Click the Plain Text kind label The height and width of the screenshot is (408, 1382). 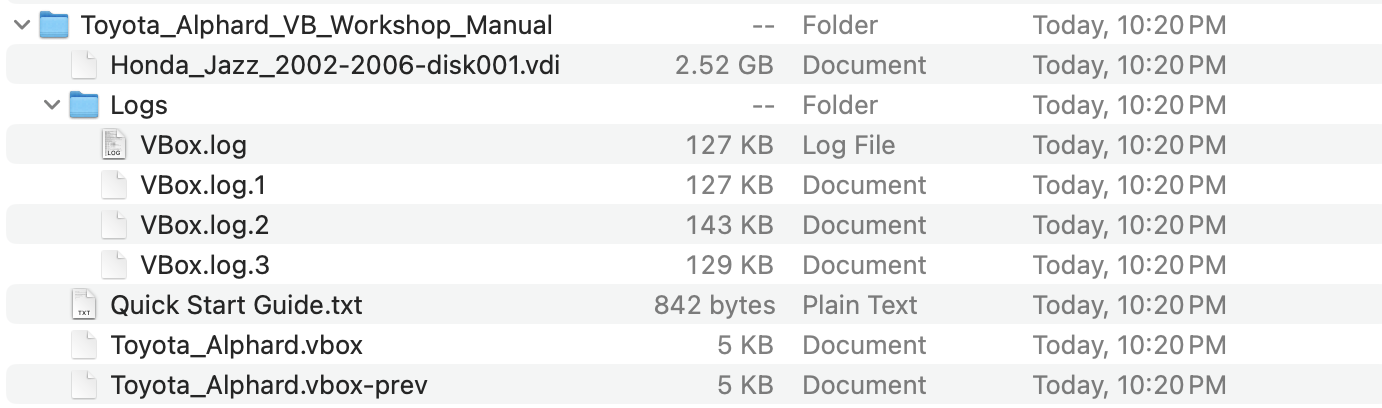[x=859, y=305]
